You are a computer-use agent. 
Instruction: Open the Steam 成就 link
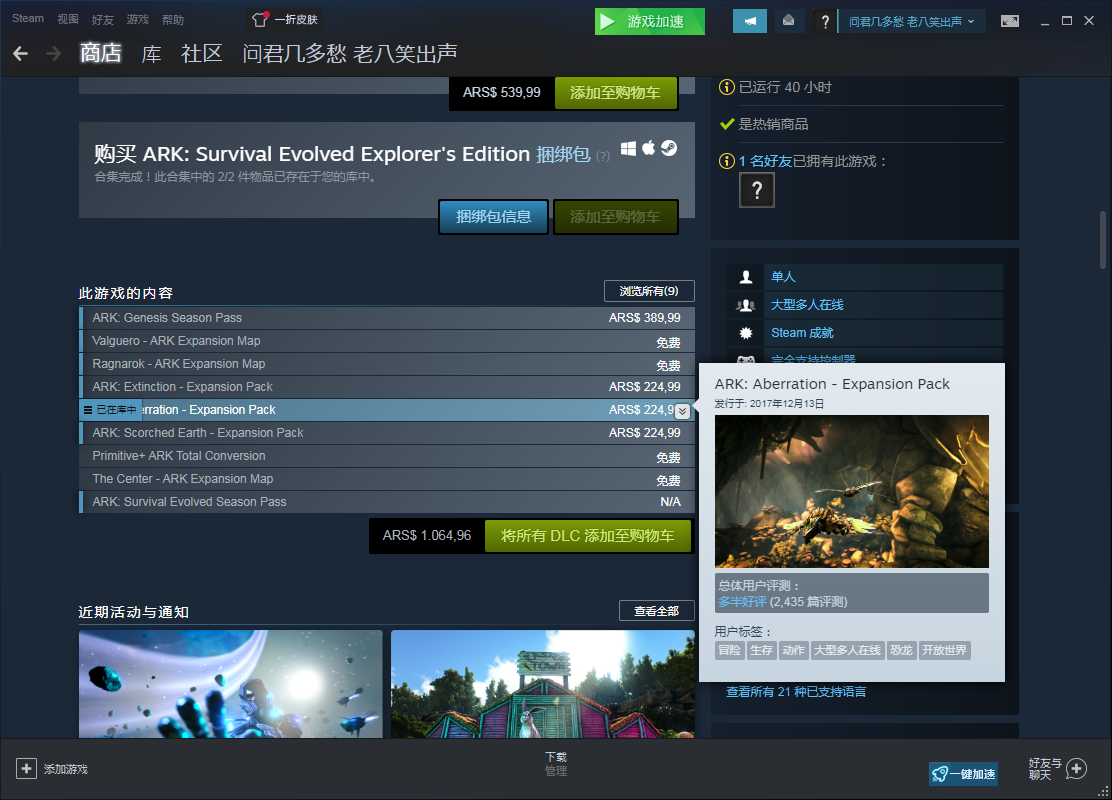[802, 333]
